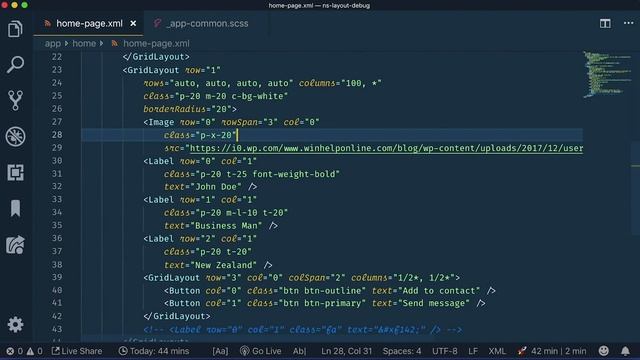640x360 pixels.
Task: Click the feedback smiley icon
Action: pyautogui.click(x=603, y=351)
